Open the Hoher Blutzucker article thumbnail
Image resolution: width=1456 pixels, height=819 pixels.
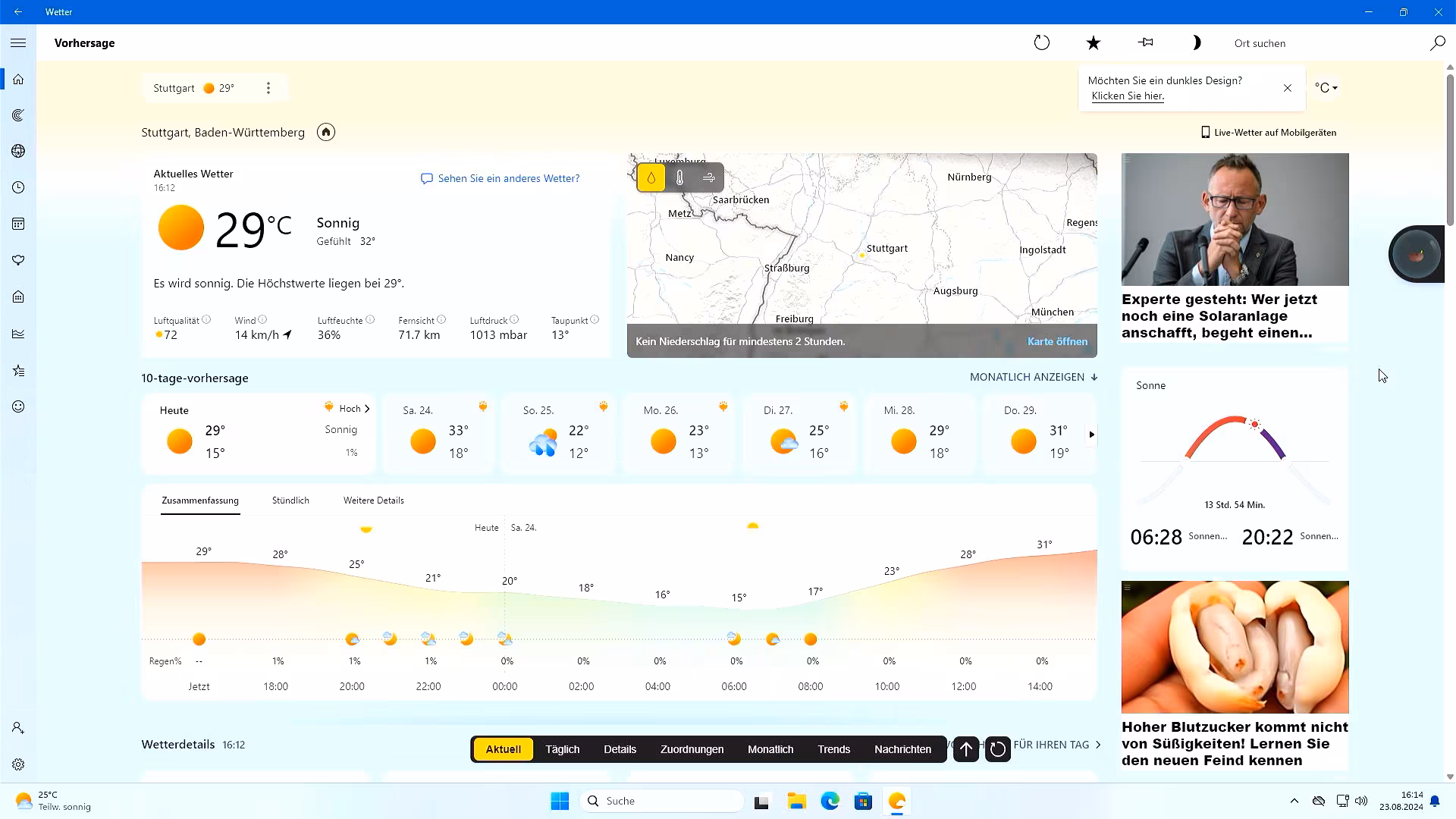click(1235, 647)
